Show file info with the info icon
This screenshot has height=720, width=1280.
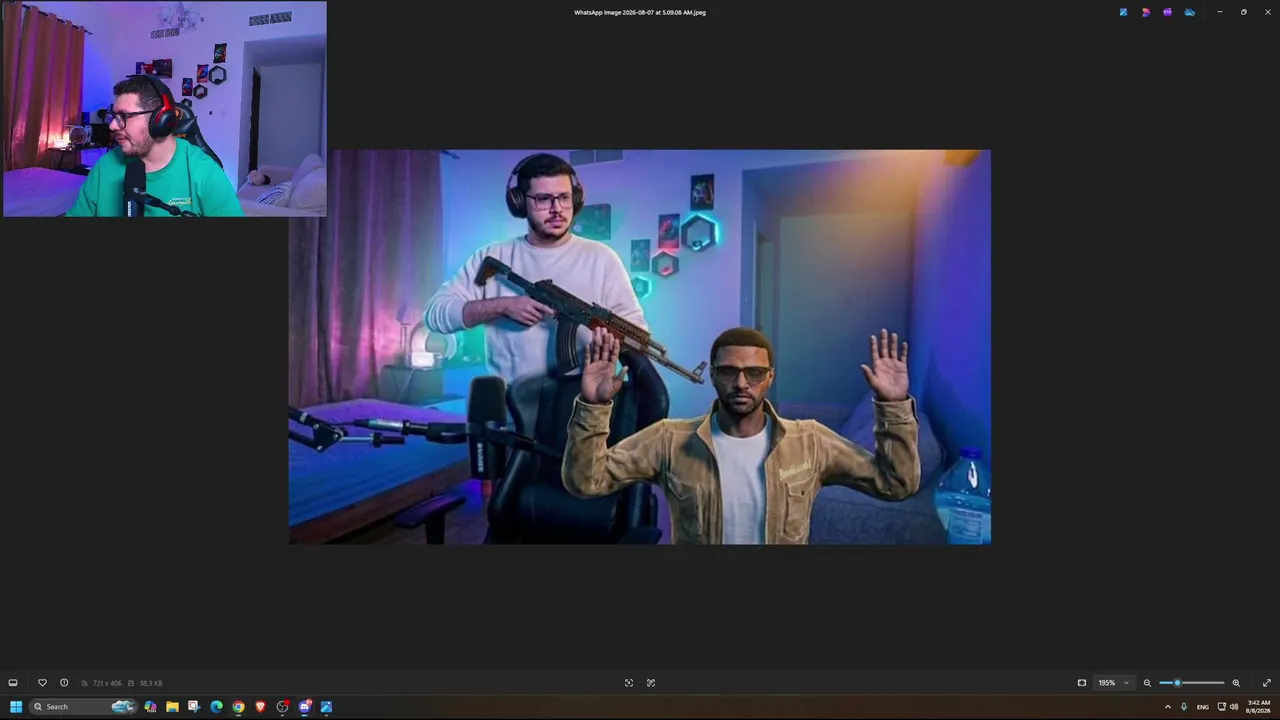coord(64,683)
